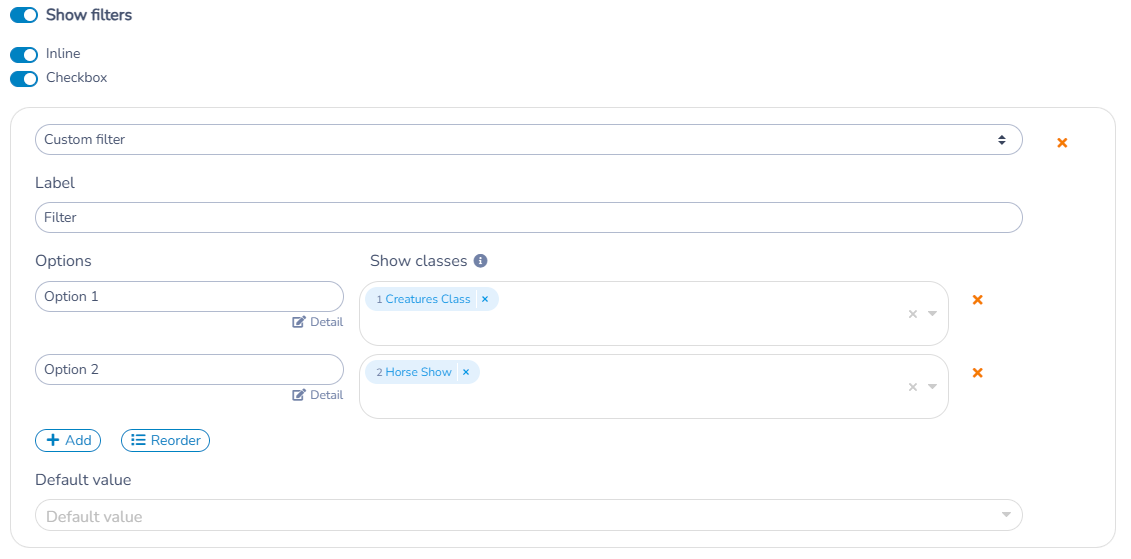Clear all classes in Option 1 selector
1131x559 pixels.
click(912, 314)
